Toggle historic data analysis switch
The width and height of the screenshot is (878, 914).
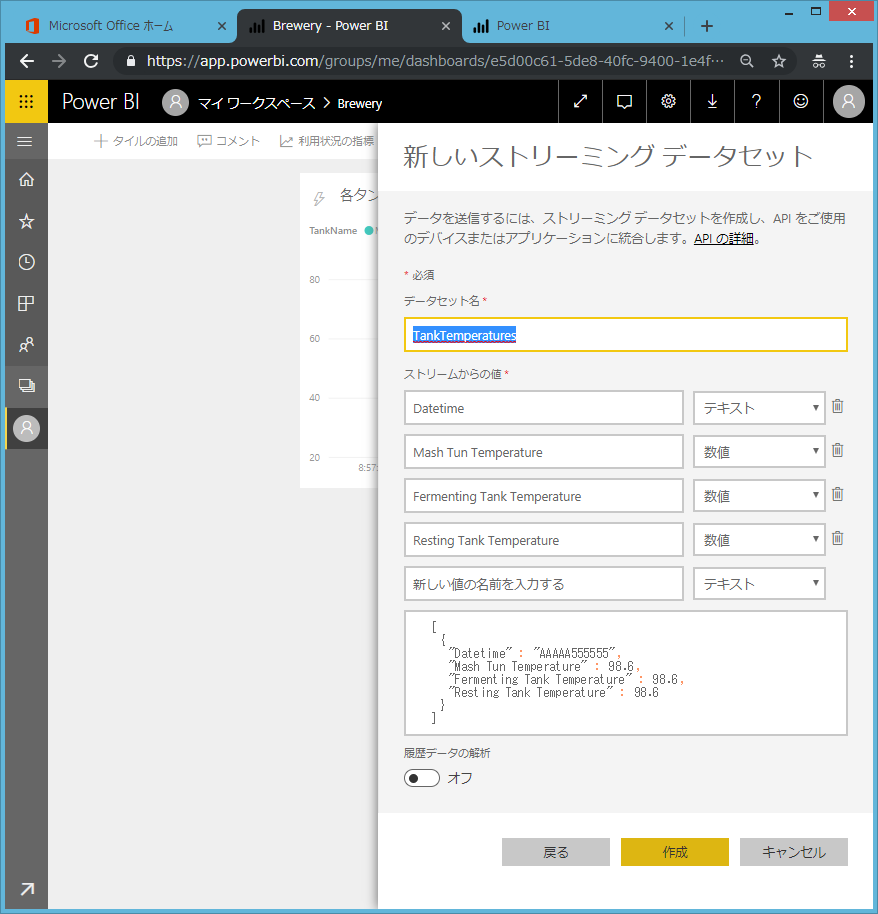[422, 778]
